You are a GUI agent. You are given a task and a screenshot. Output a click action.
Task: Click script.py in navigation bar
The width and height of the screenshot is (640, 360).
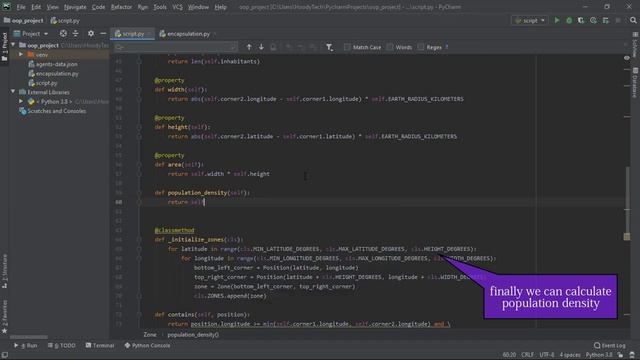[65, 20]
